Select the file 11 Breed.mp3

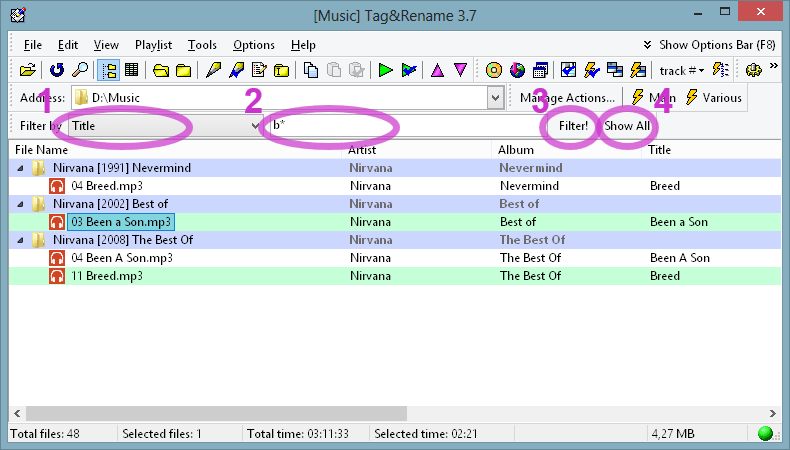107,276
